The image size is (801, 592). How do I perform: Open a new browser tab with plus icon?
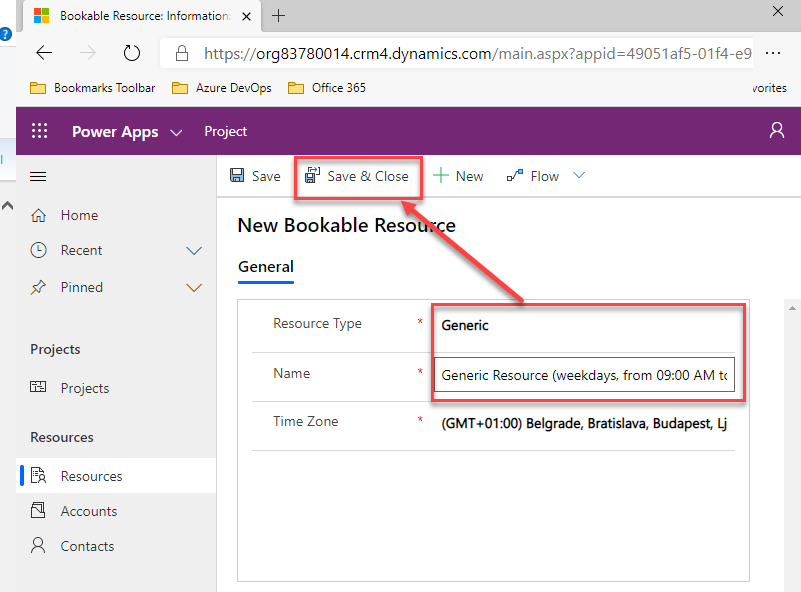click(278, 16)
